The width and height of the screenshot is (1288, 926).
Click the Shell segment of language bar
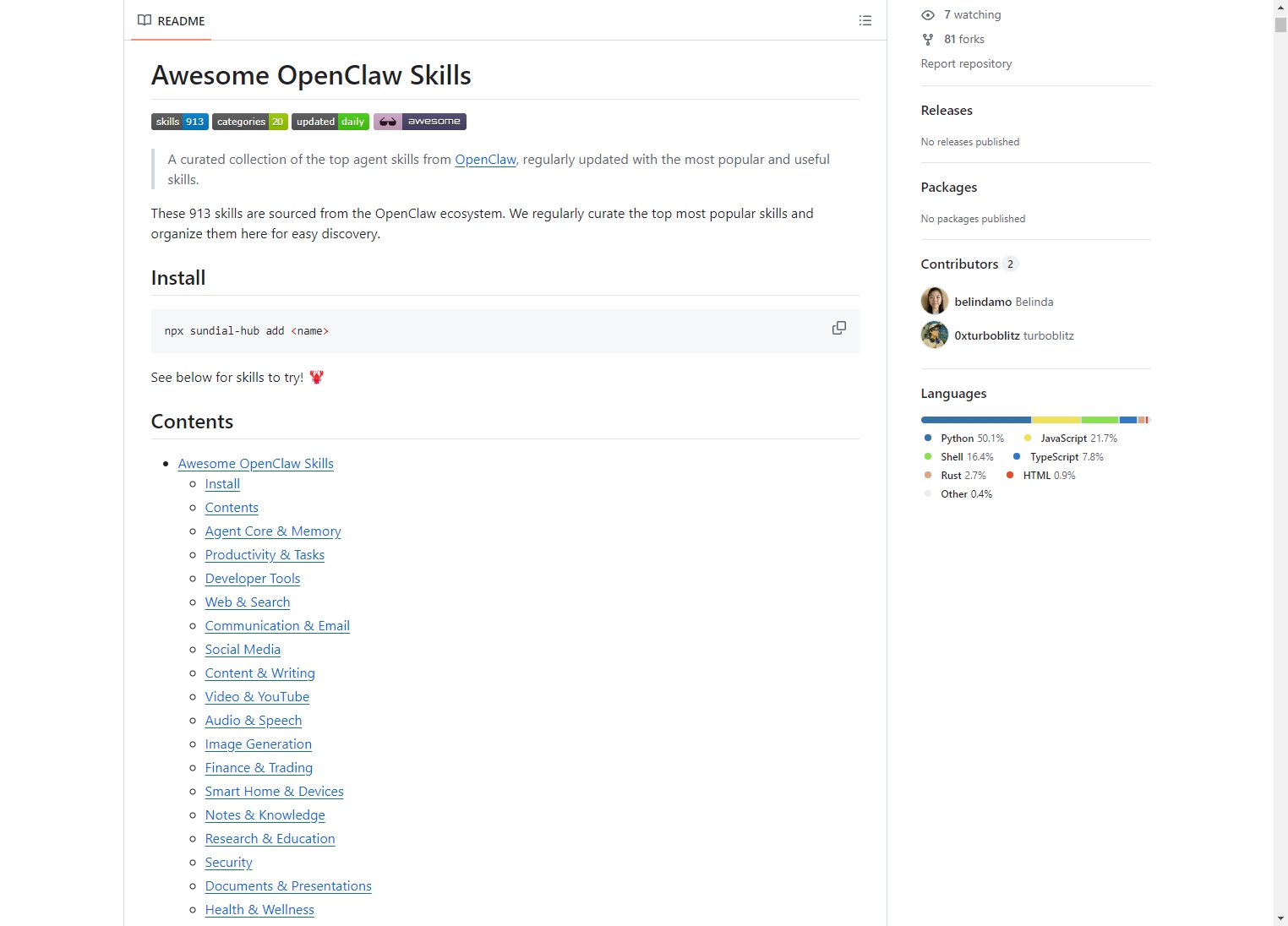(1100, 420)
